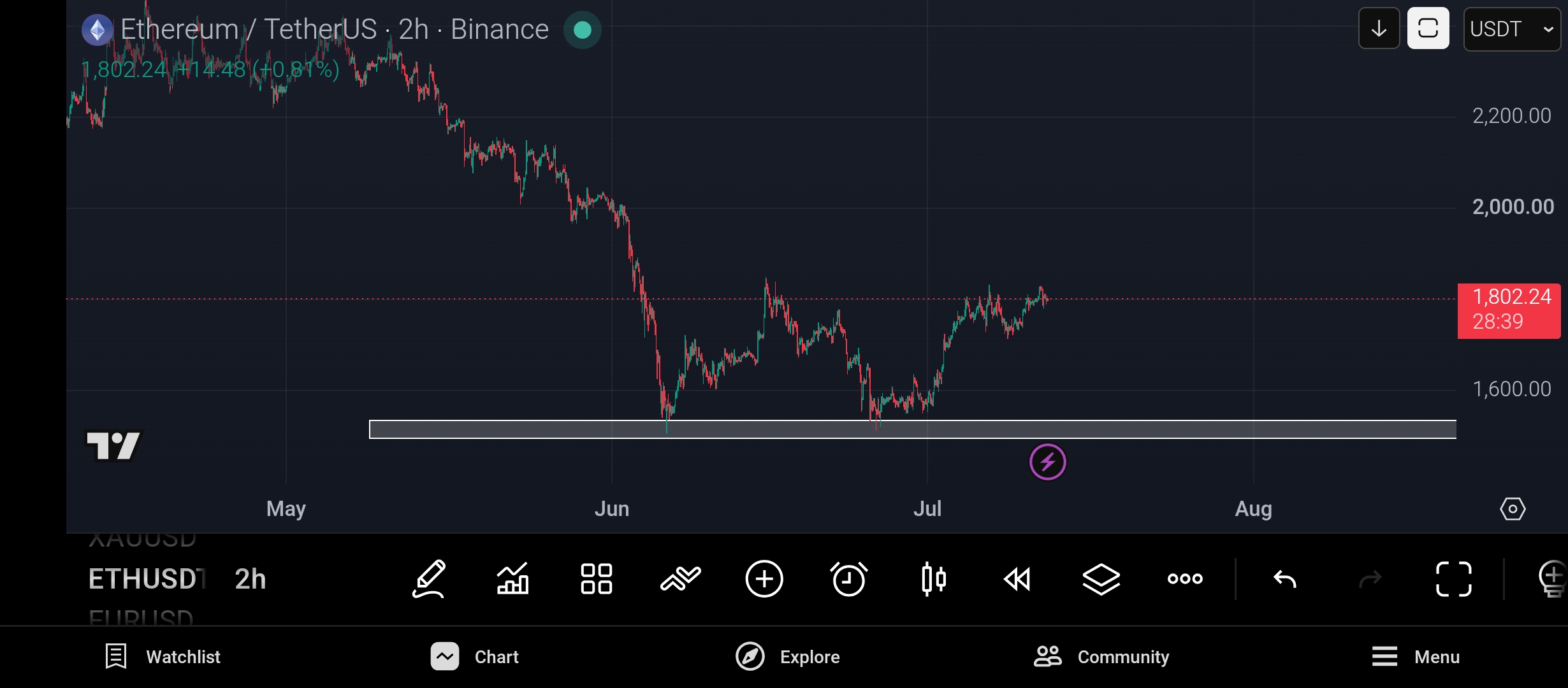Create an alert with the clock icon
This screenshot has height=688, width=1568.
coord(849,579)
